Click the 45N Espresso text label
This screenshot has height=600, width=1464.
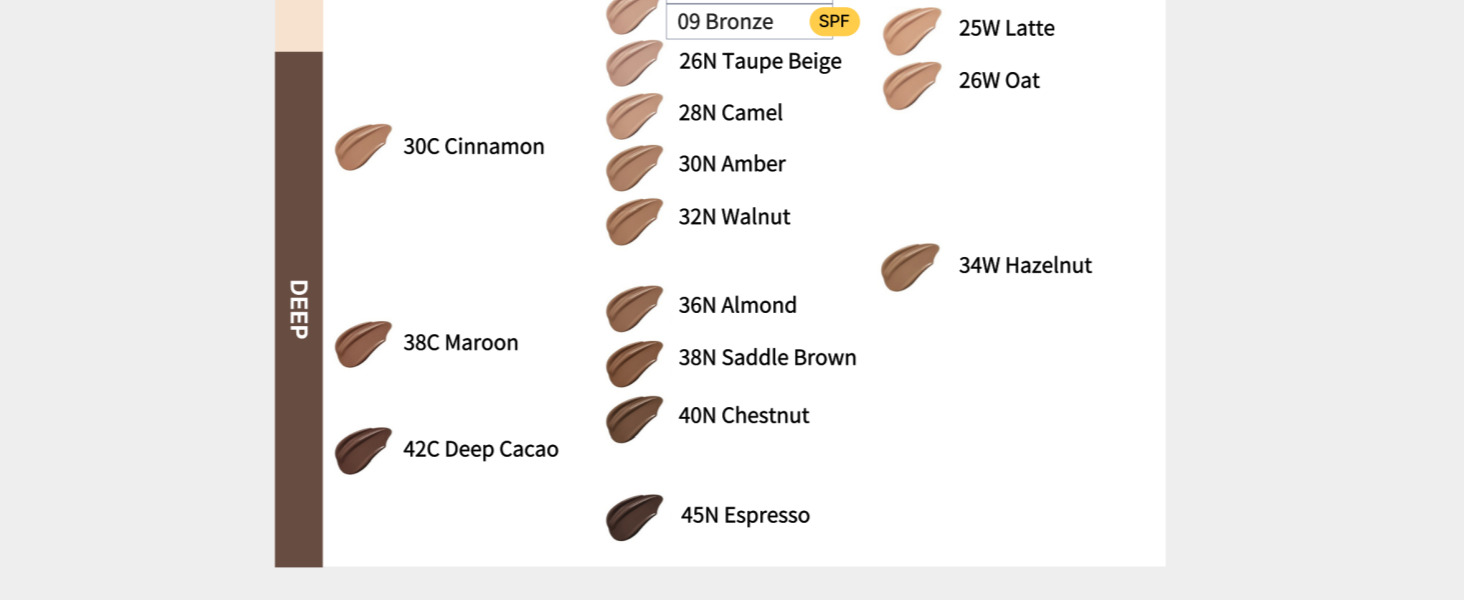pyautogui.click(x=745, y=516)
